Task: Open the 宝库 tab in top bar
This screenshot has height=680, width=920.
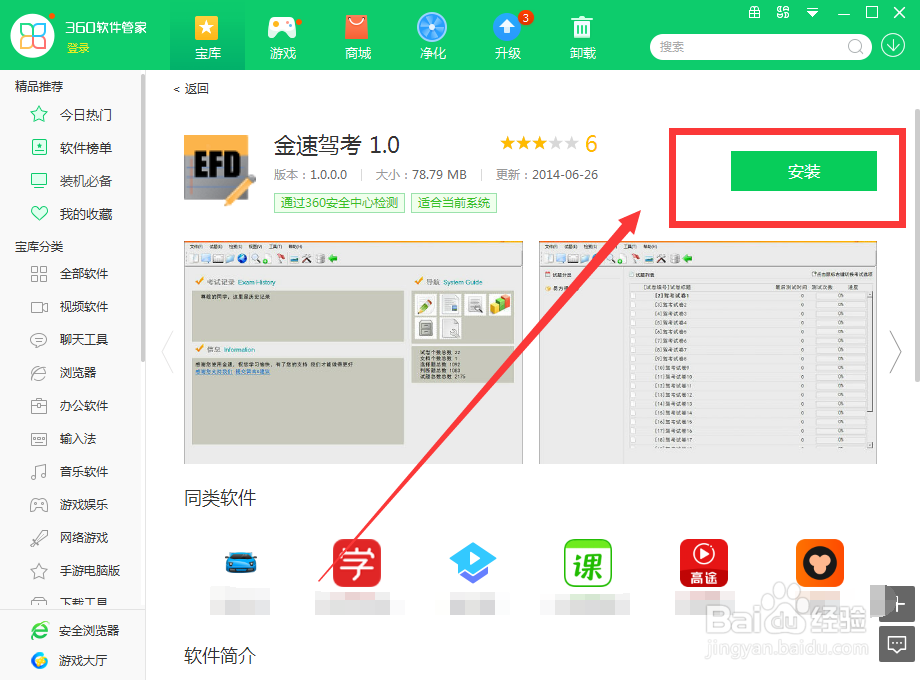Action: click(207, 36)
